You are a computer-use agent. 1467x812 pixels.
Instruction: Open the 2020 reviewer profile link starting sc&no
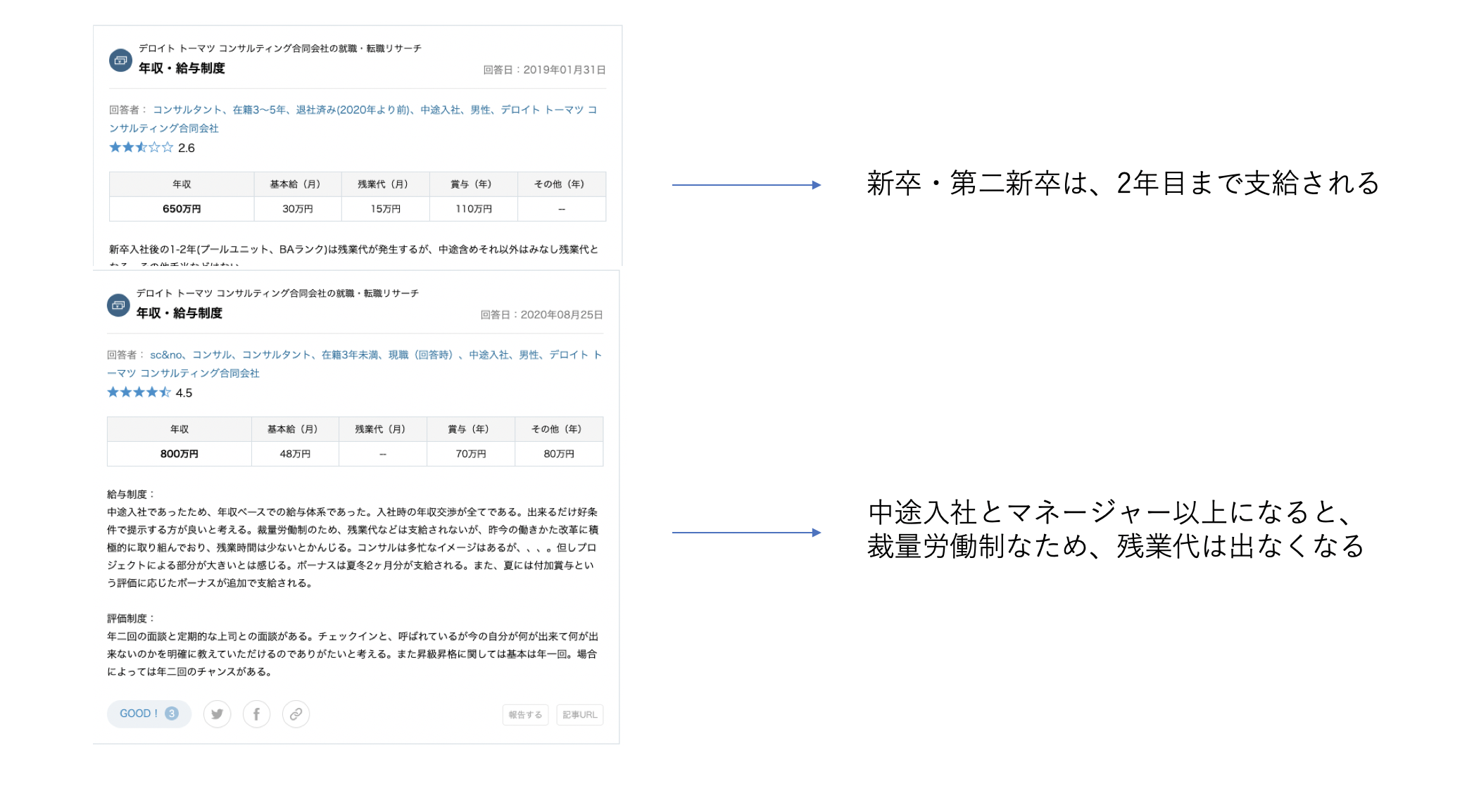pos(355,364)
